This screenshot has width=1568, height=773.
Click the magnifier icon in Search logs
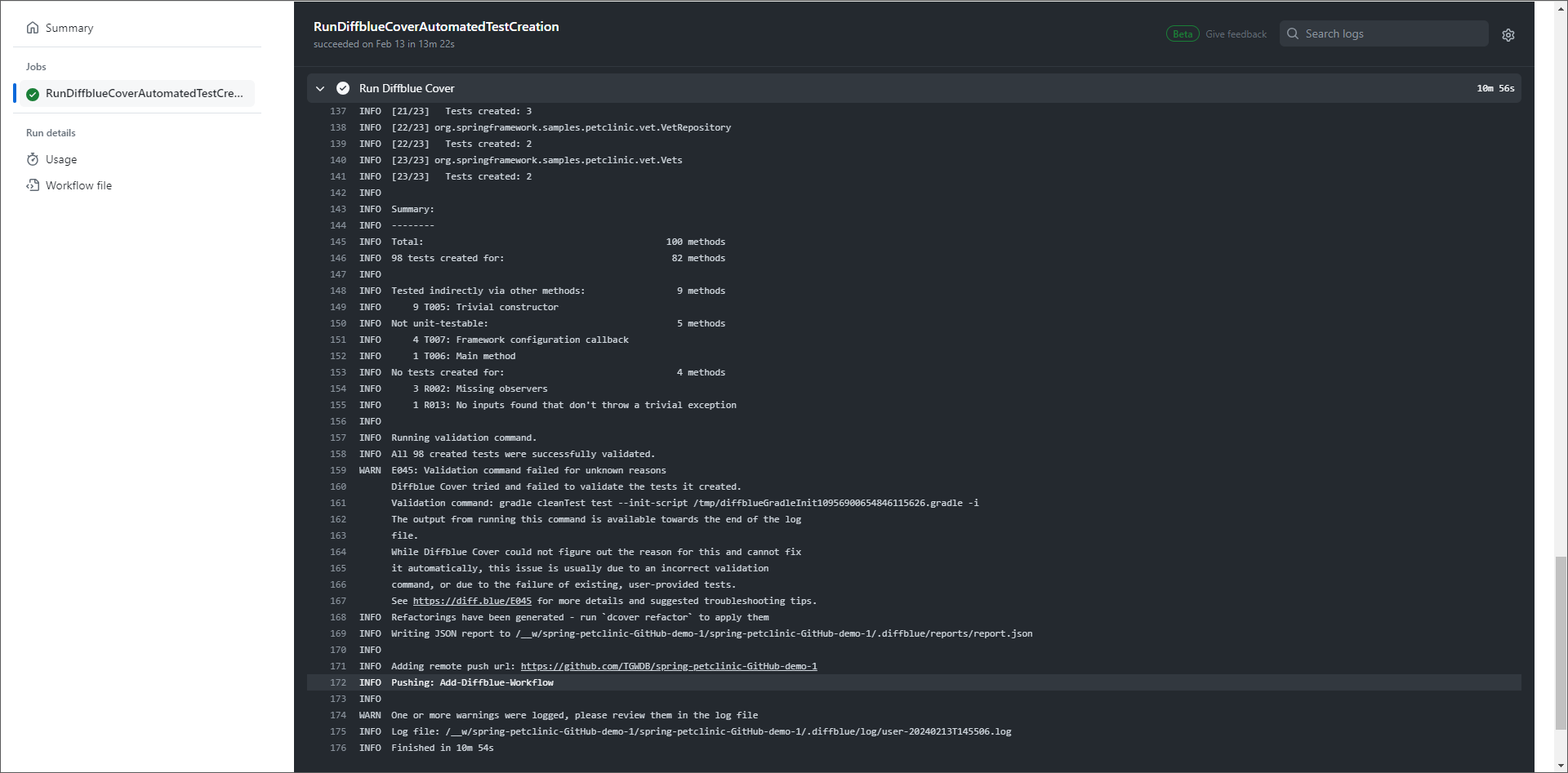pos(1293,33)
